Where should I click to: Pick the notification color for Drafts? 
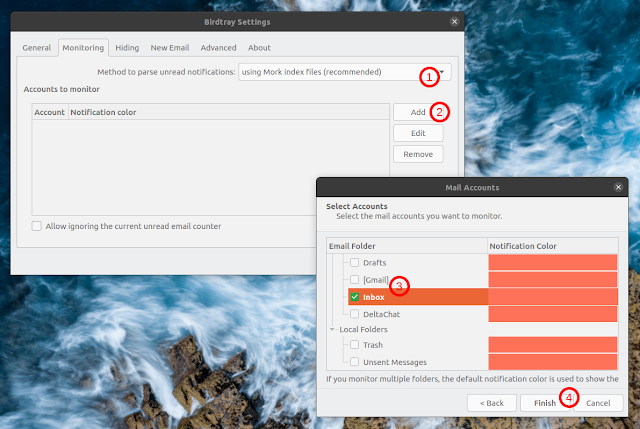tap(552, 262)
